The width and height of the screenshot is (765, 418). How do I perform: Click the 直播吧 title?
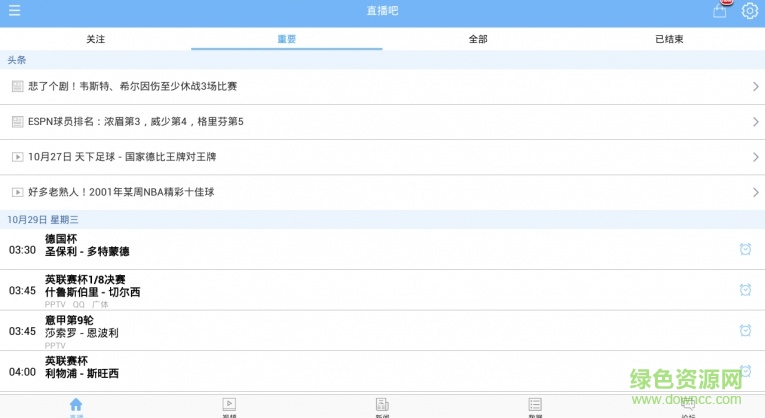(x=382, y=11)
